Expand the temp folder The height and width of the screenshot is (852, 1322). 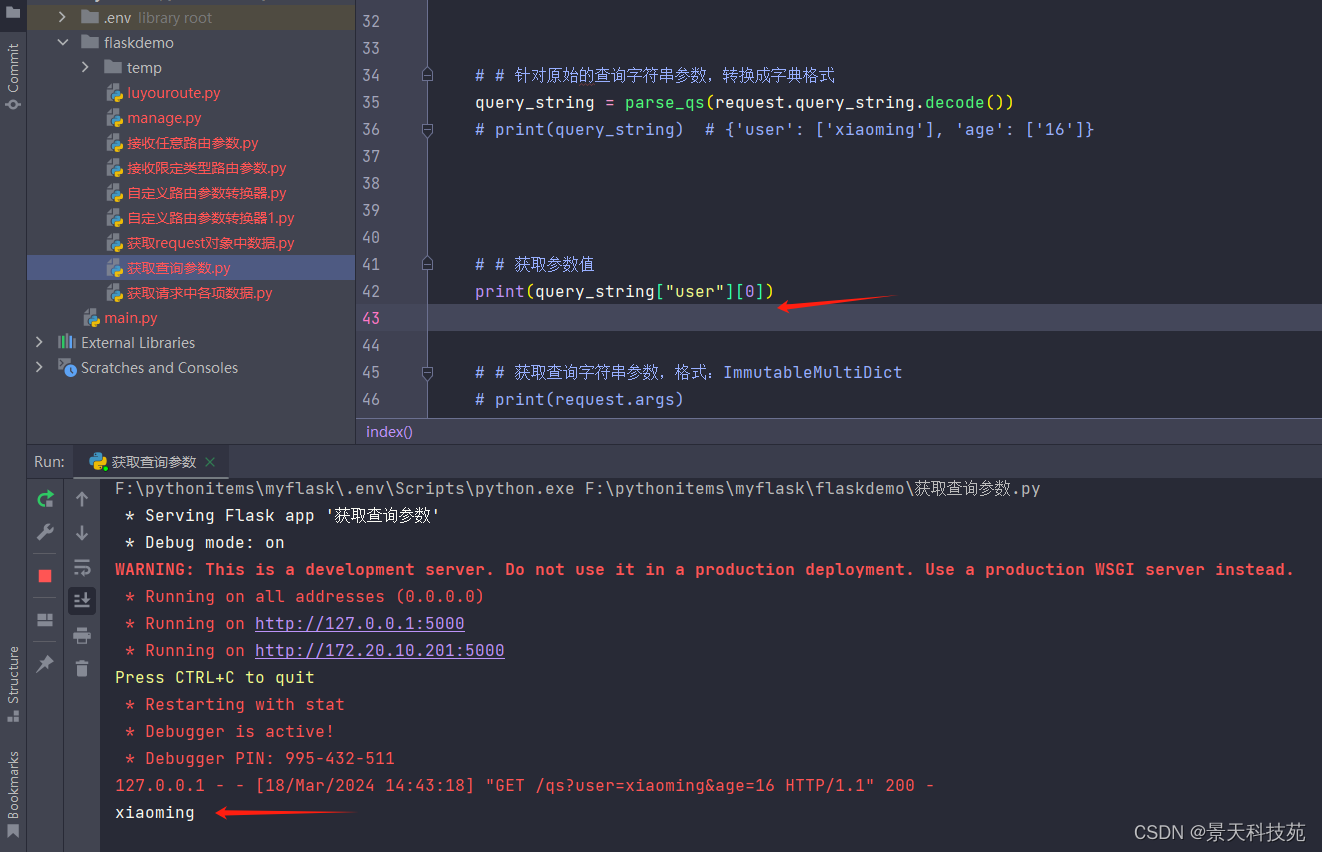pos(85,68)
